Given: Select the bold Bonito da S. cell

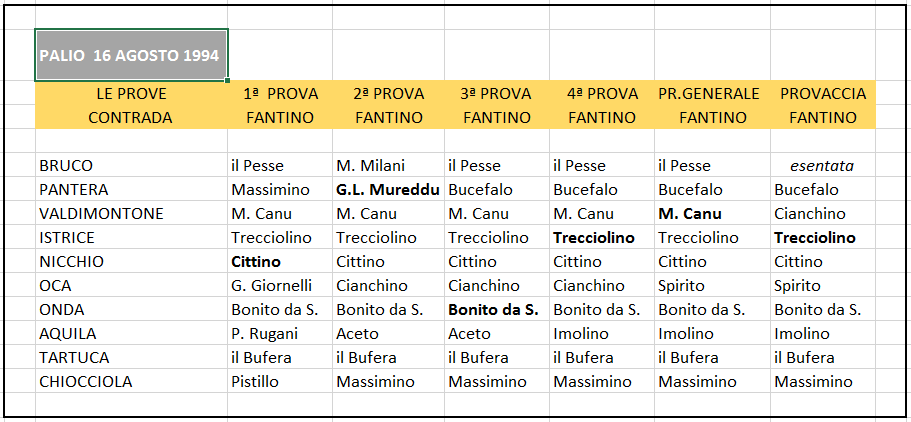Looking at the screenshot, I should [x=497, y=309].
